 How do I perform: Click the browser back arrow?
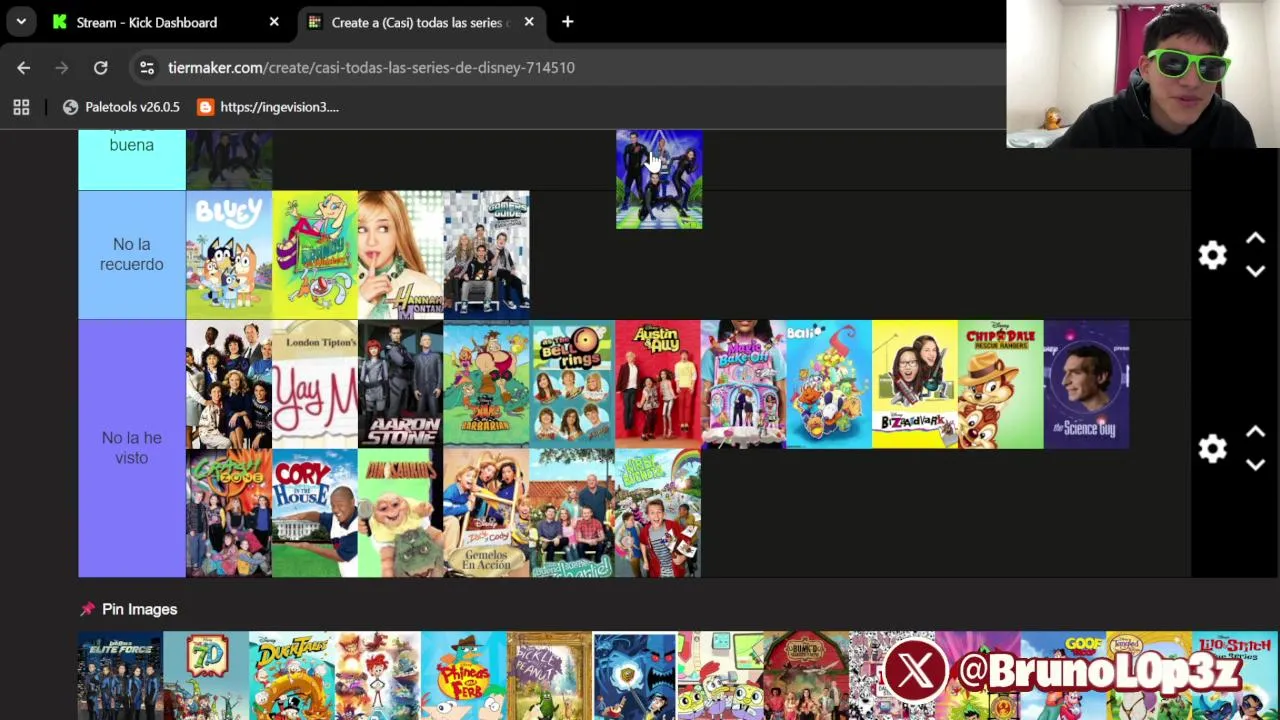pyautogui.click(x=24, y=68)
